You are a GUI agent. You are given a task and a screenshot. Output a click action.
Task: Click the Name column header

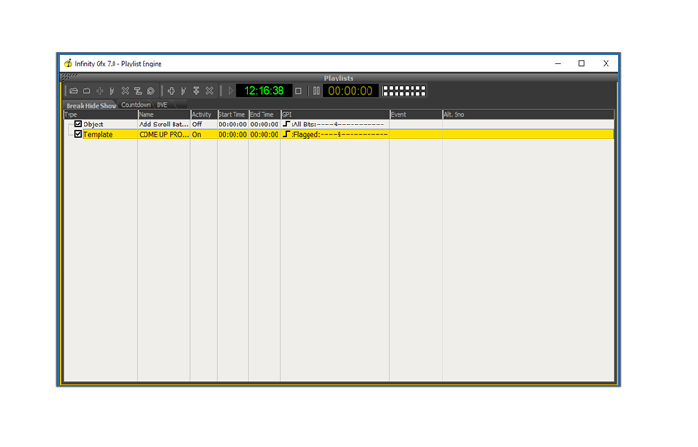164,114
